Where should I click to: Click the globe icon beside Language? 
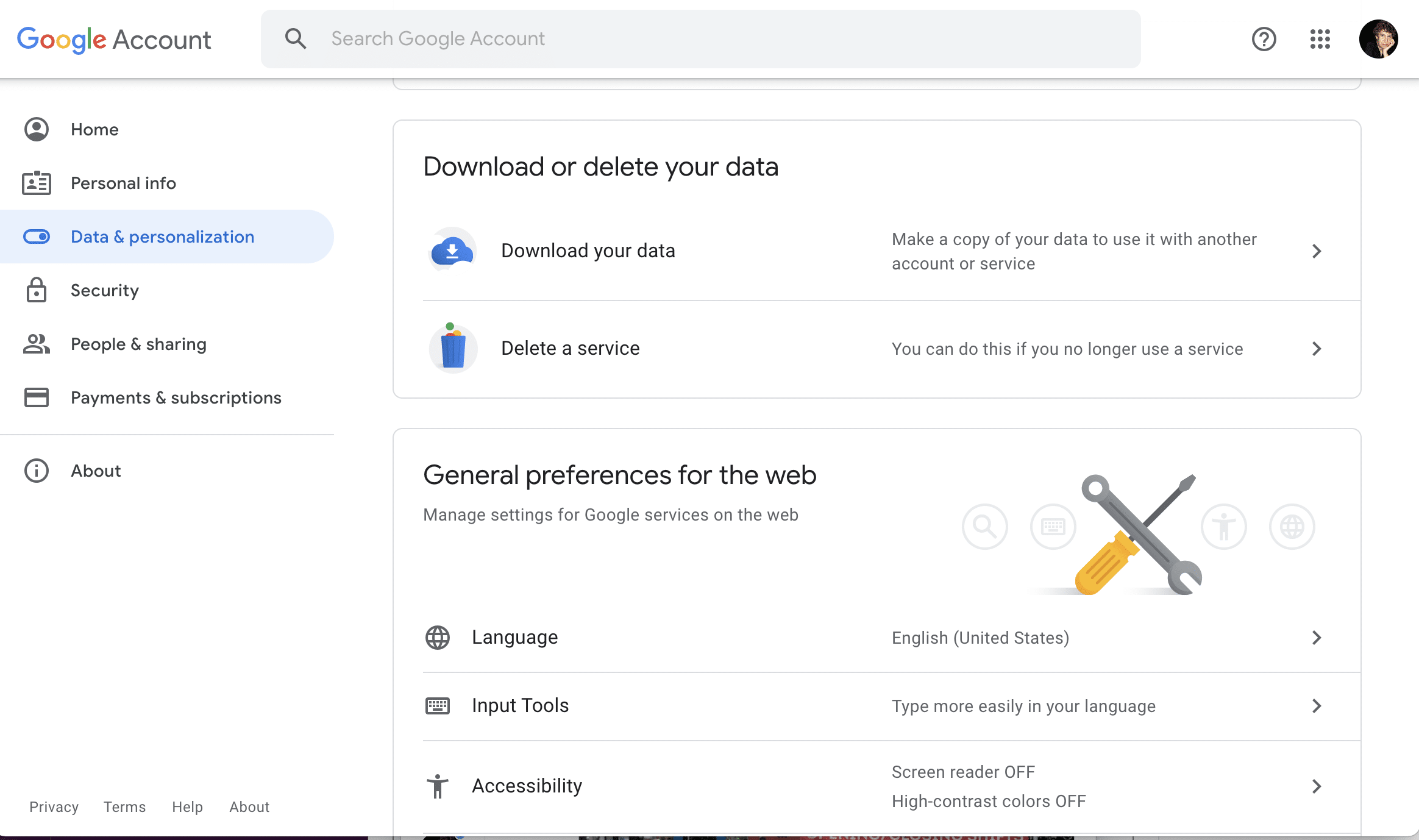pos(437,638)
